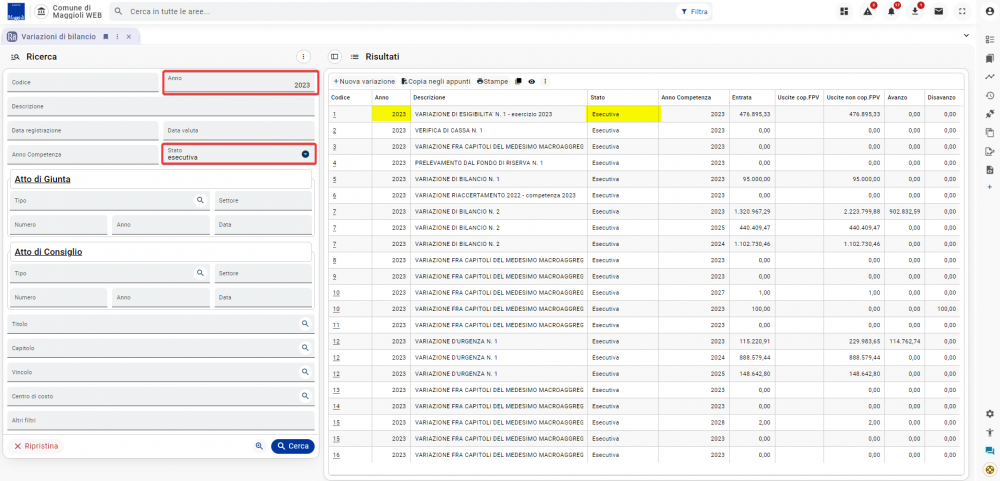
Task: Open the user account profile icon
Action: pos(990,11)
